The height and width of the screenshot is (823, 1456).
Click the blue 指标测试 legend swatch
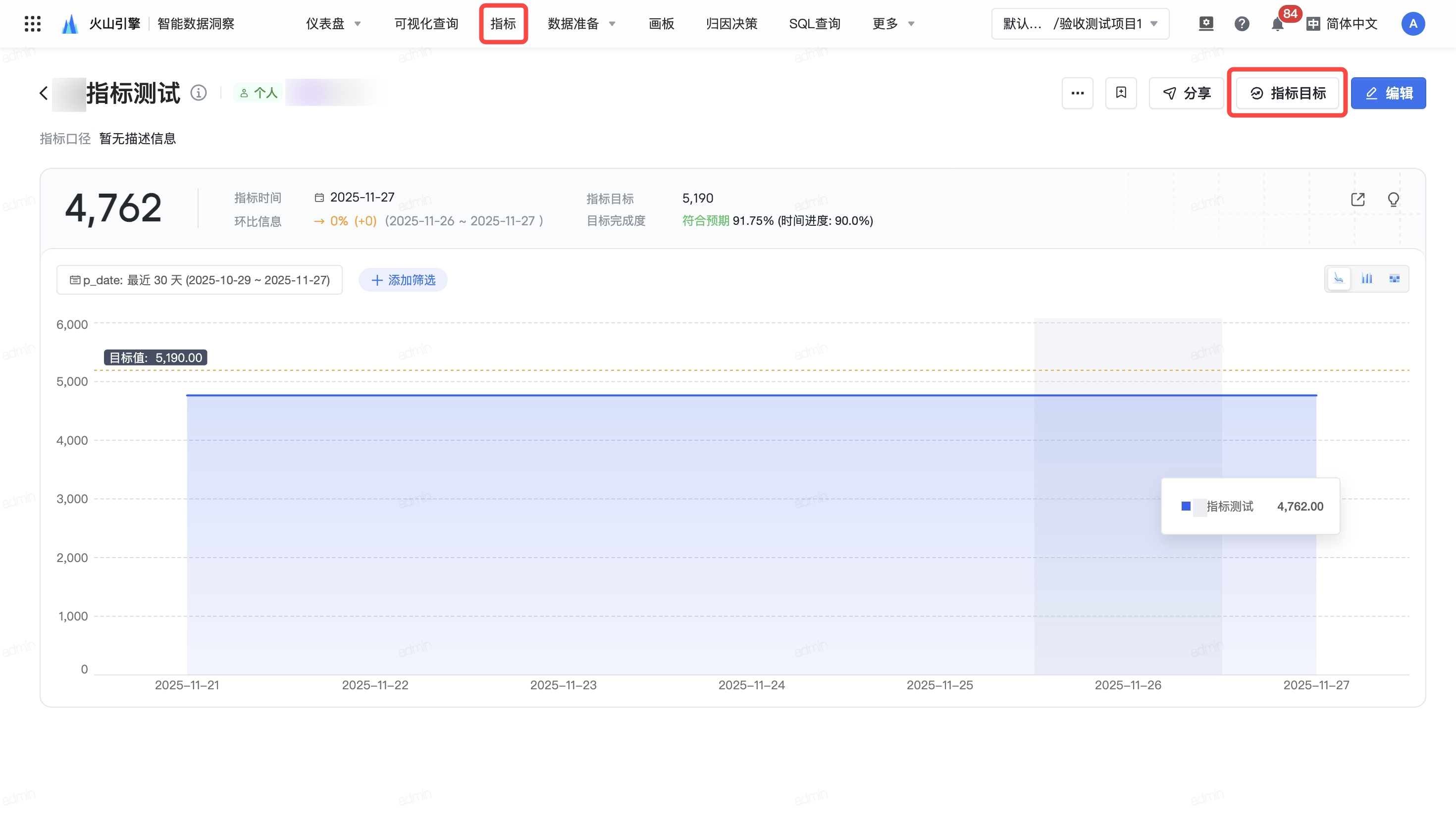(1186, 506)
